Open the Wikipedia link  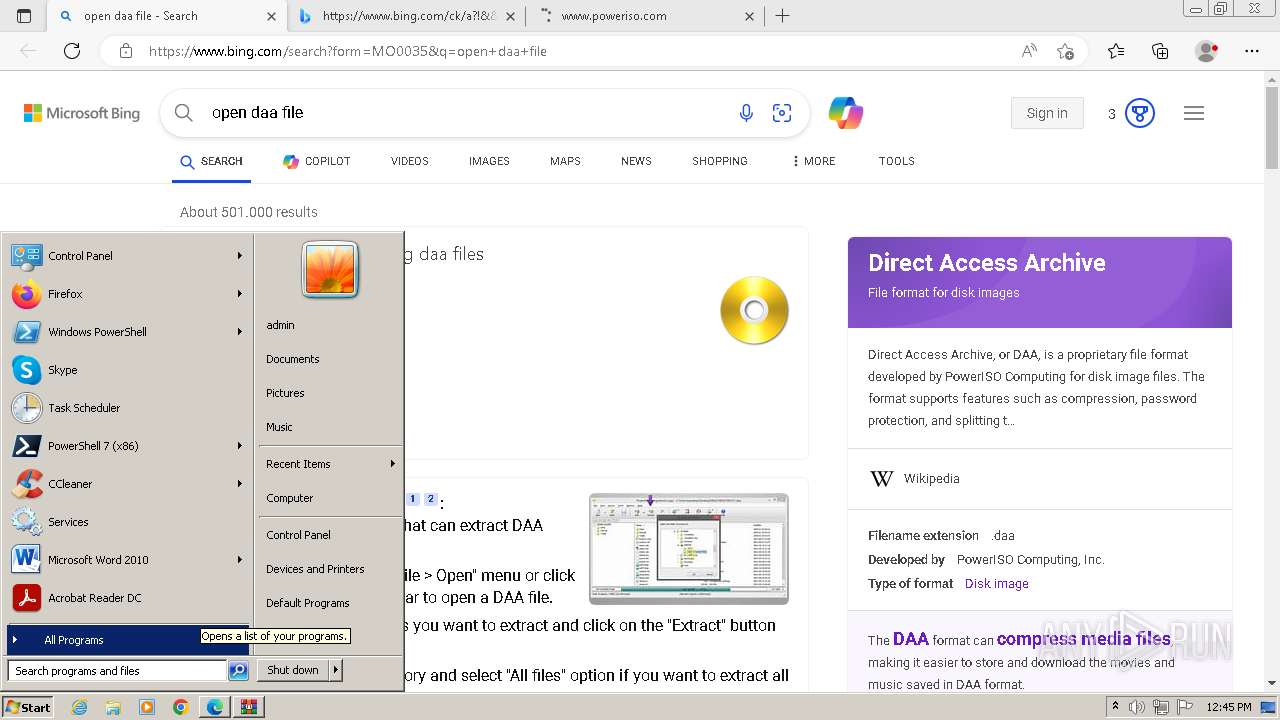pos(931,479)
